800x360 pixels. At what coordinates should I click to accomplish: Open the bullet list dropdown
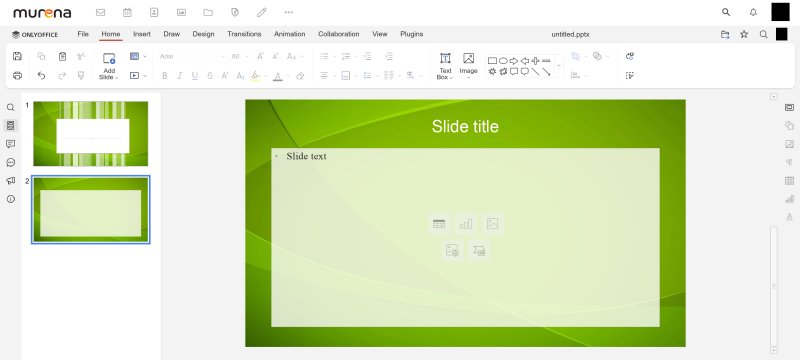[334, 56]
